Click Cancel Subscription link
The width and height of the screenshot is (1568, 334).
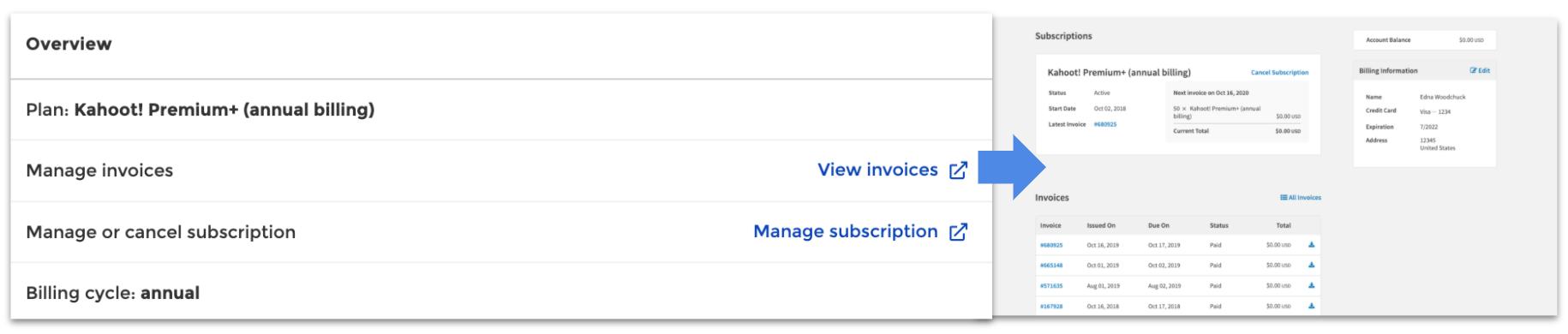(x=1279, y=73)
